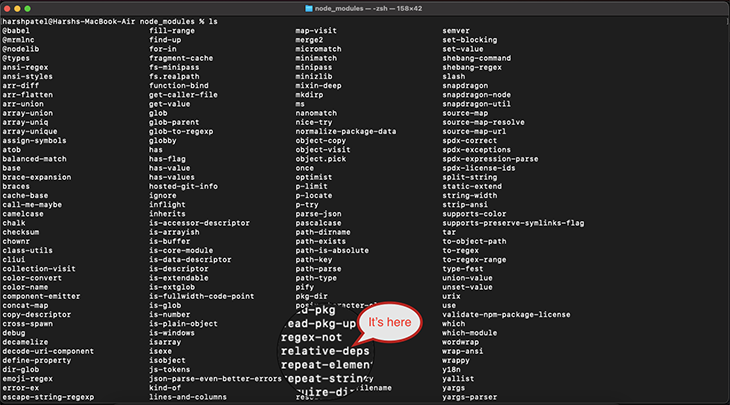Click the 'semver' package name
This screenshot has width=730, height=405.
456,31
